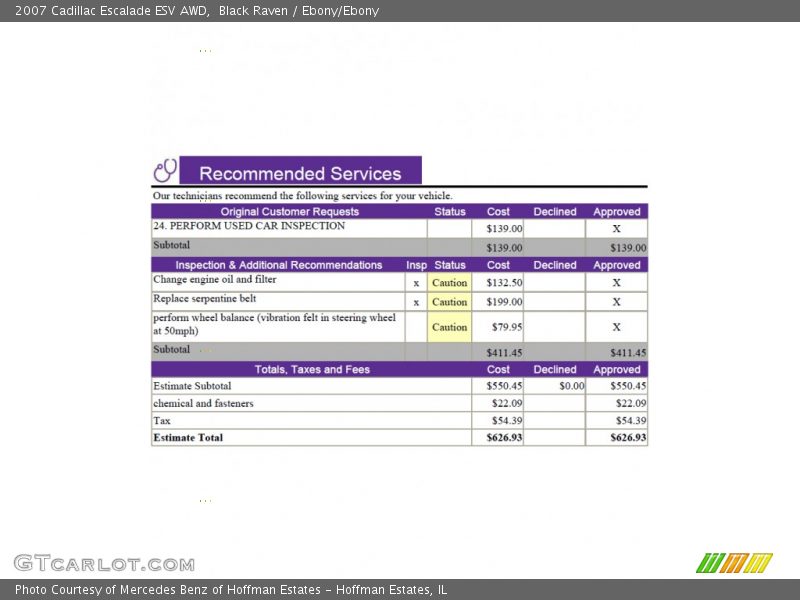The image size is (800, 600).
Task: Click the Caution status for serpentine belt
Action: [x=449, y=302]
